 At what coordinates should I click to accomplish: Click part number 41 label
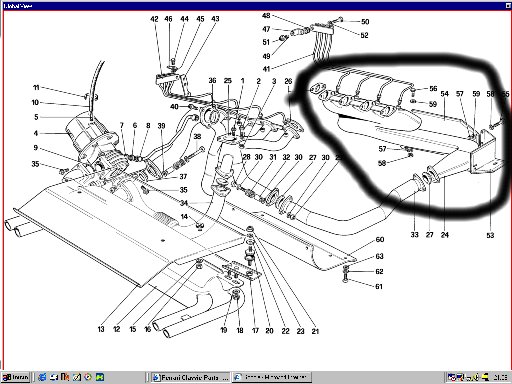[x=266, y=69]
